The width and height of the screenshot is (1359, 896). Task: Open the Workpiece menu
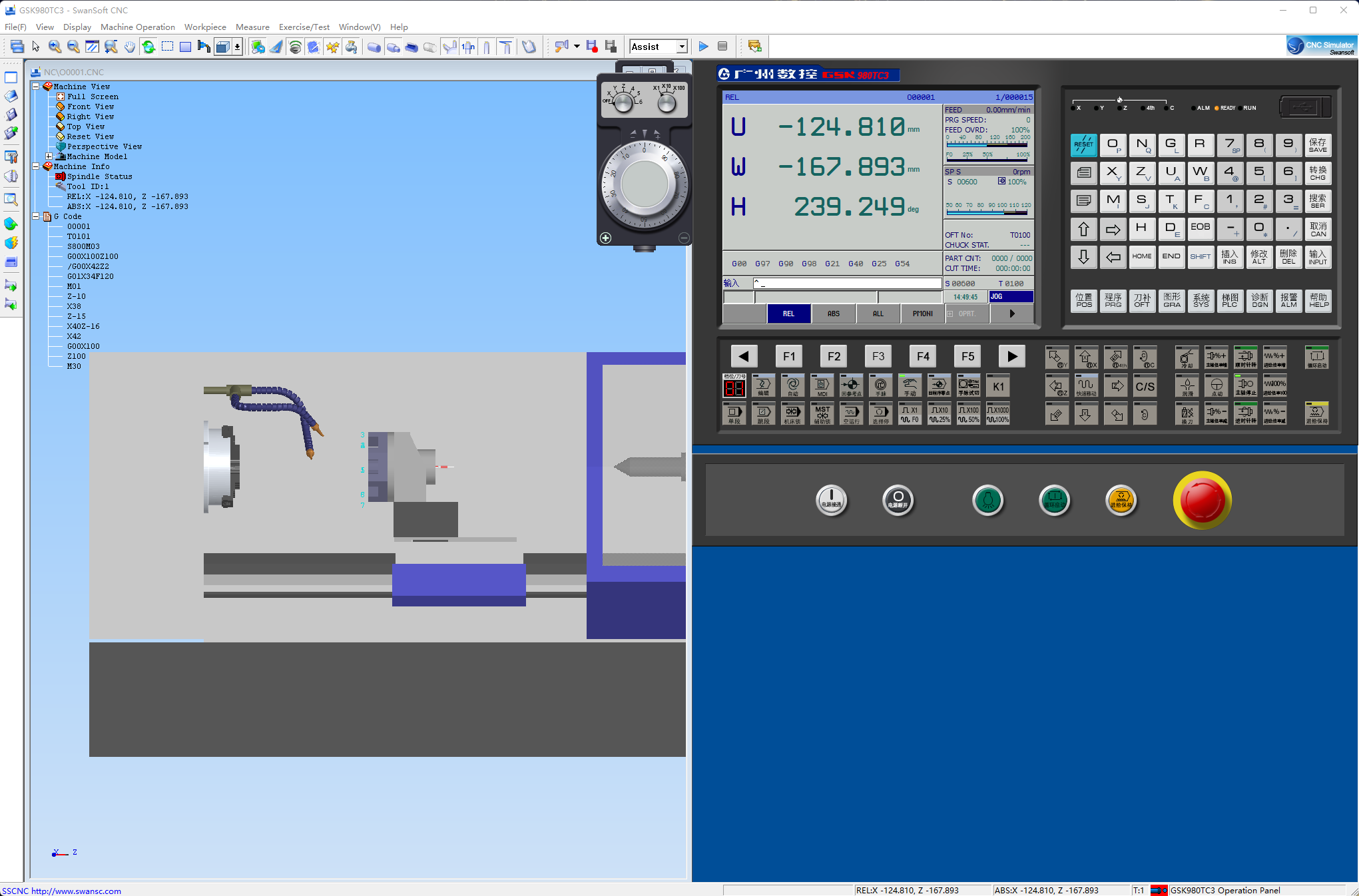[205, 27]
